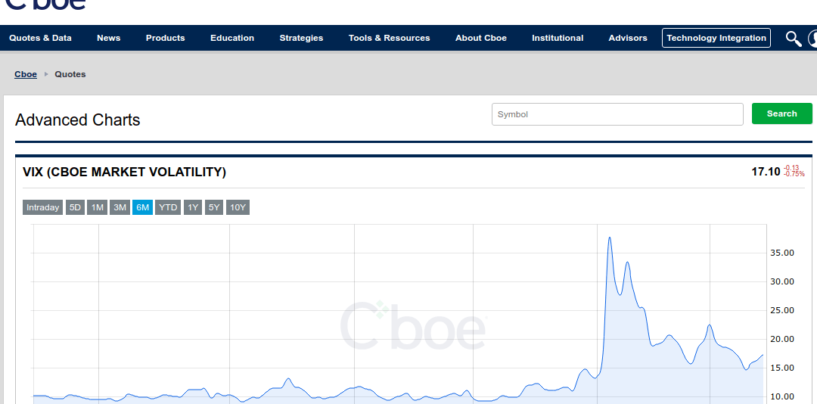The image size is (817, 404).
Task: Open the About Cboe menu
Action: click(x=481, y=38)
